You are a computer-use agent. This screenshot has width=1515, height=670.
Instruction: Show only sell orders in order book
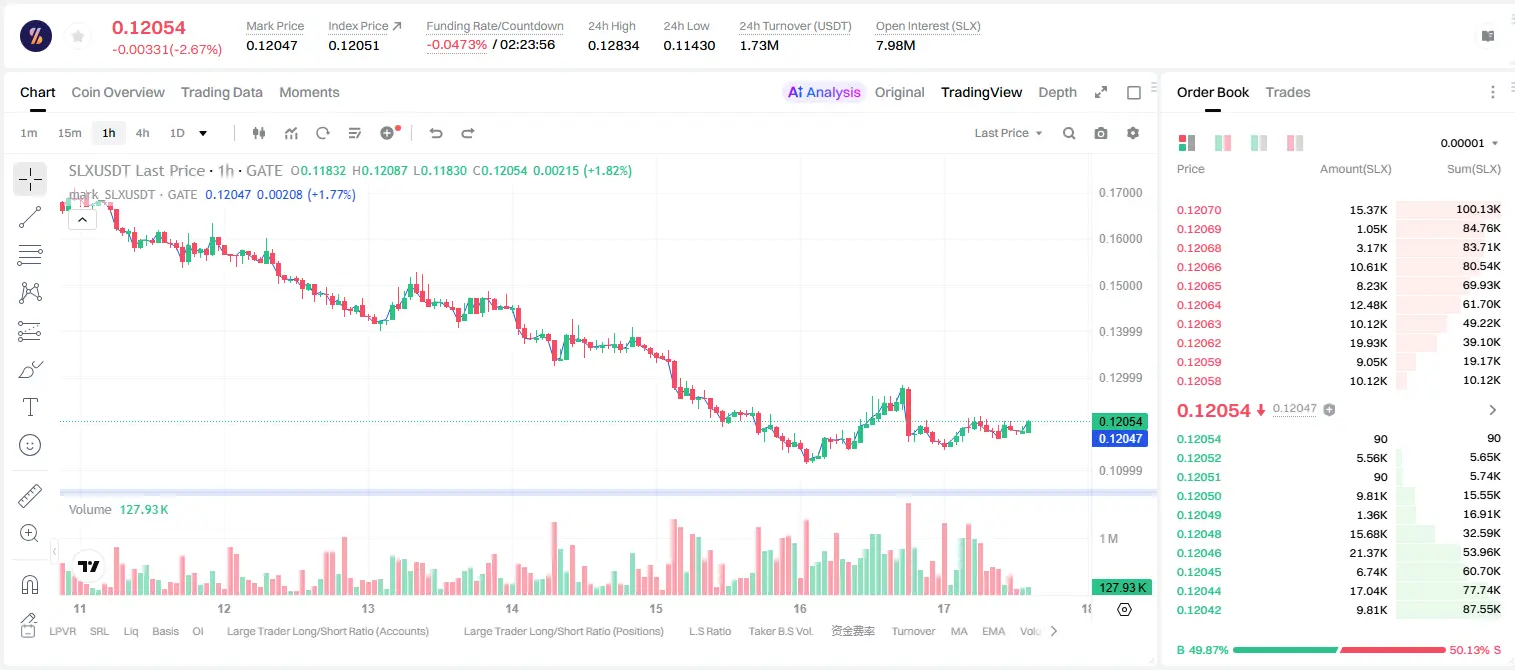(x=1295, y=143)
